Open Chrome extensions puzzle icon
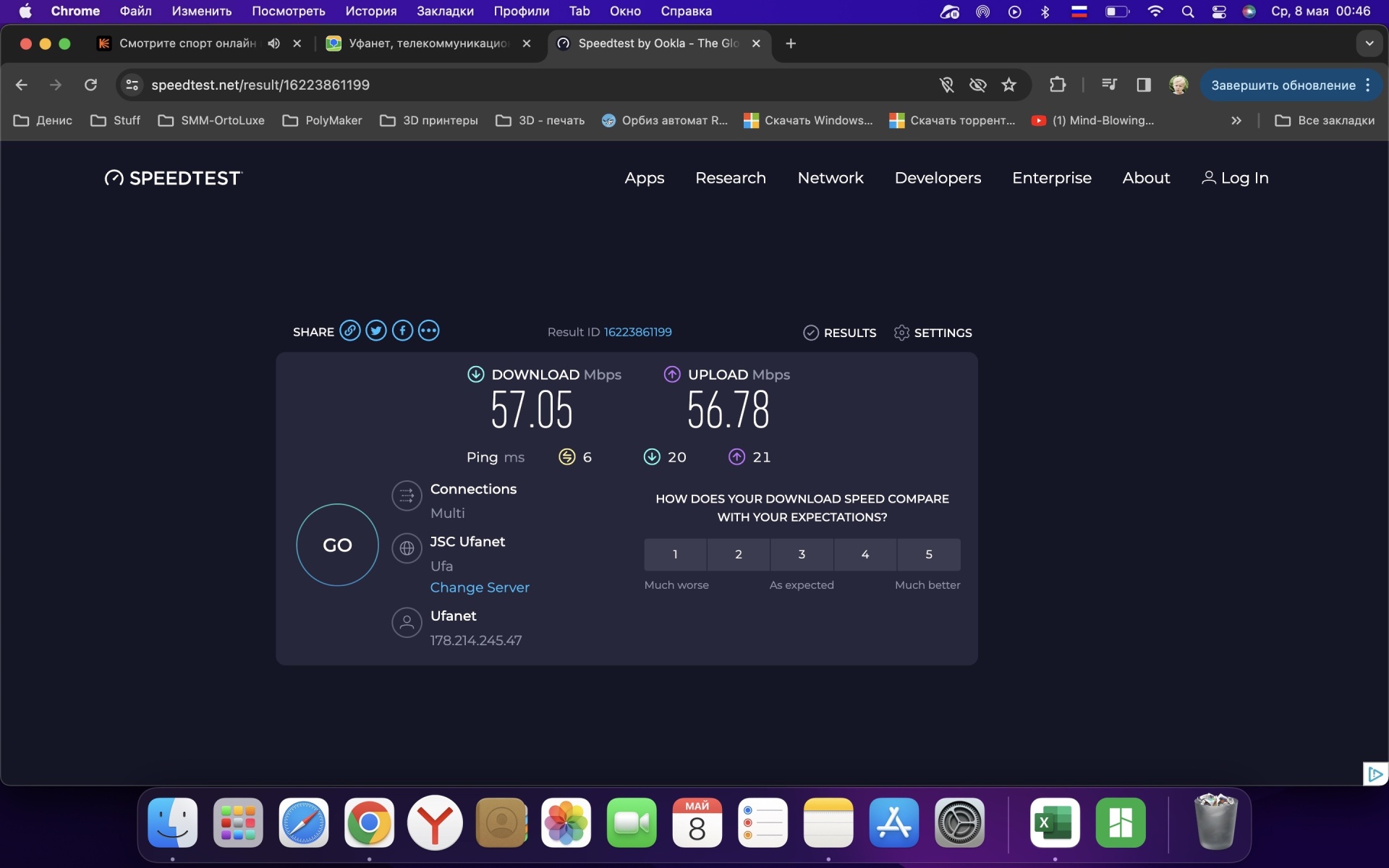Image resolution: width=1389 pixels, height=868 pixels. click(x=1057, y=85)
